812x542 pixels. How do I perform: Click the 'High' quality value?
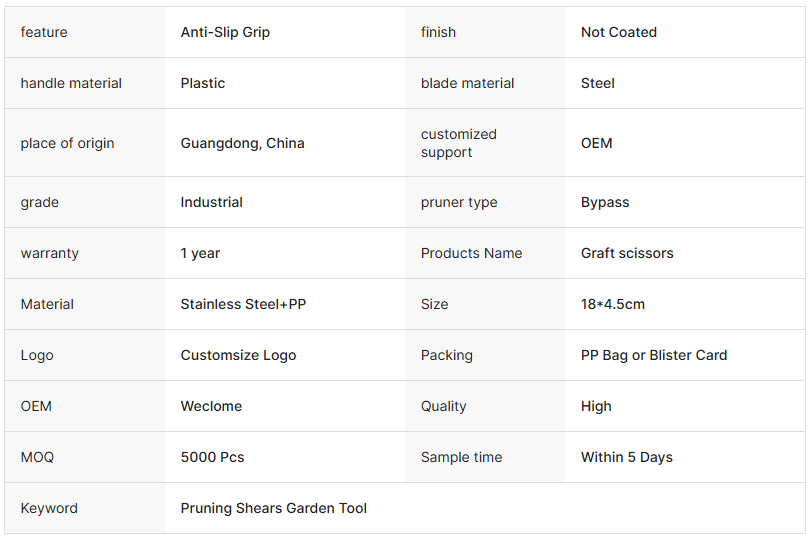point(596,406)
